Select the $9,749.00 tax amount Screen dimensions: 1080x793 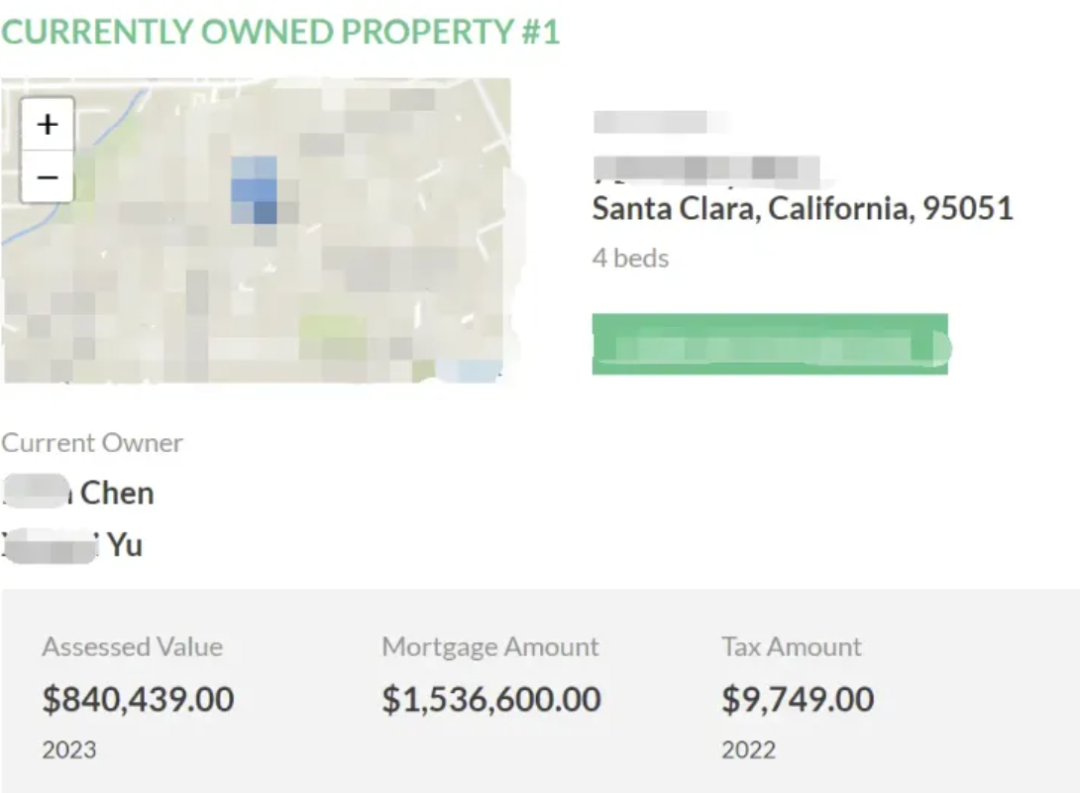pyautogui.click(x=798, y=699)
